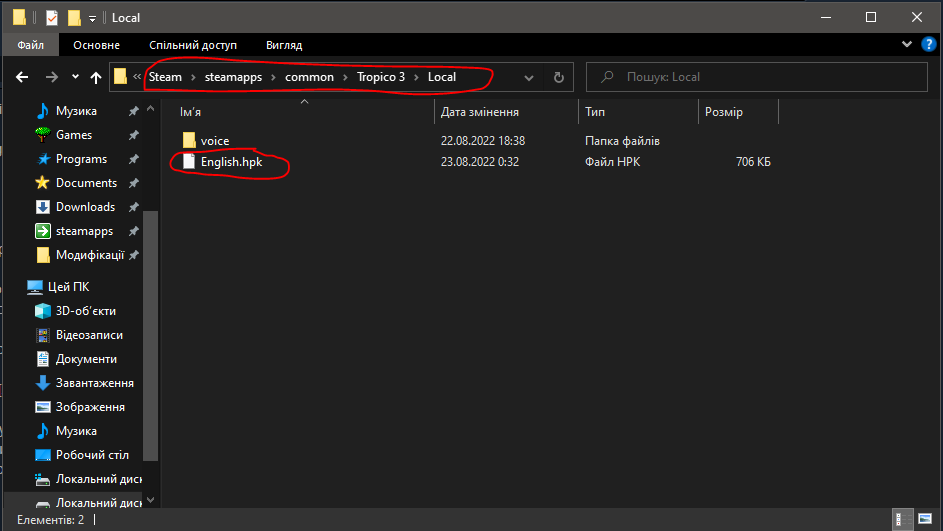Click the English.hpk file icon
Screen dimensions: 943x531
tap(189, 161)
